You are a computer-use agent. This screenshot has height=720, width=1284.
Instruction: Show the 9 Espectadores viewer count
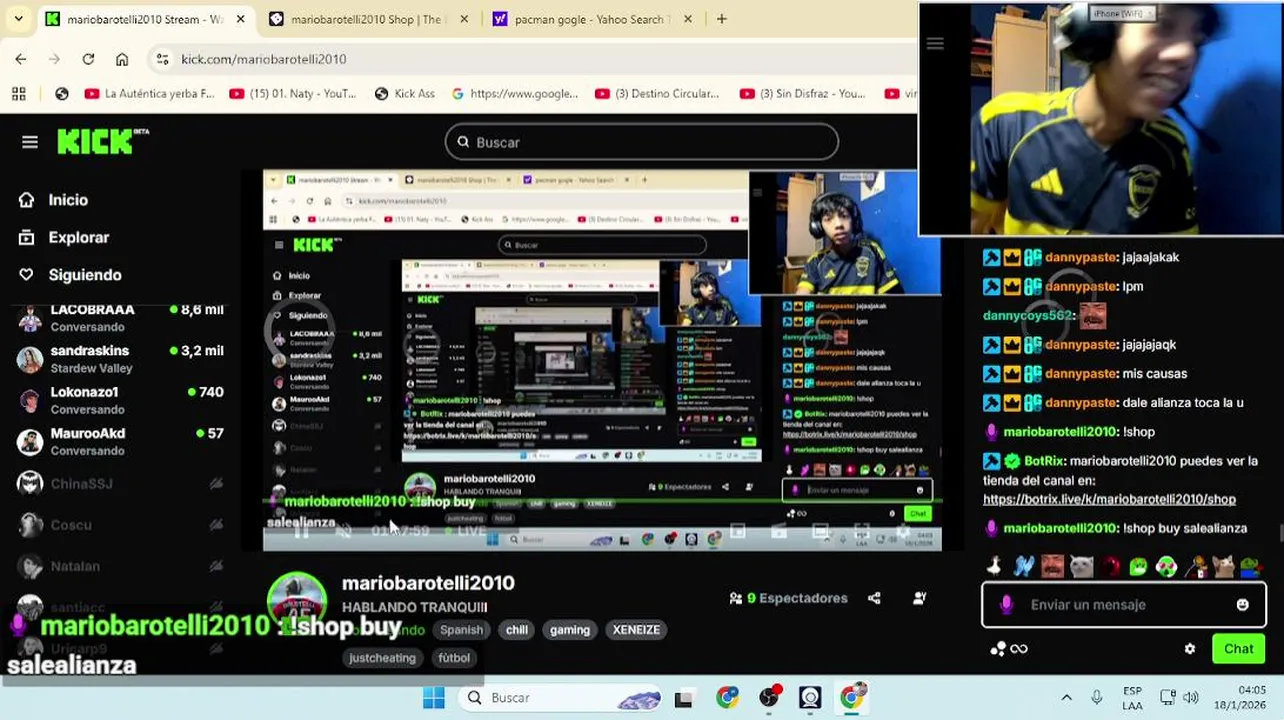pos(789,598)
